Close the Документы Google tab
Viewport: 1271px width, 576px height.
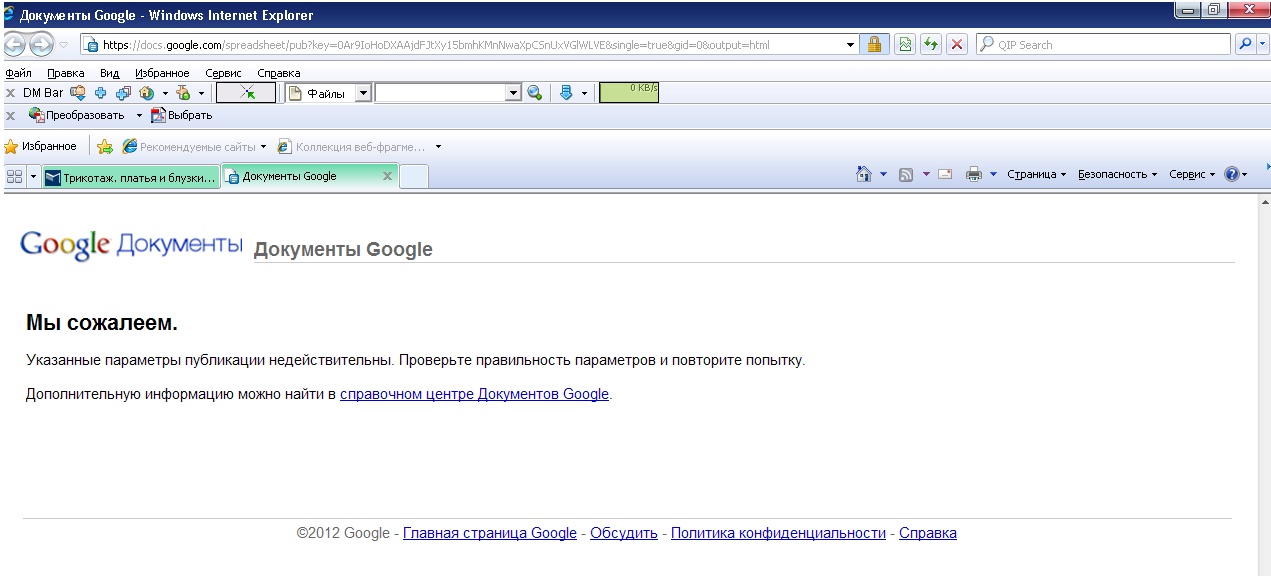coord(388,176)
